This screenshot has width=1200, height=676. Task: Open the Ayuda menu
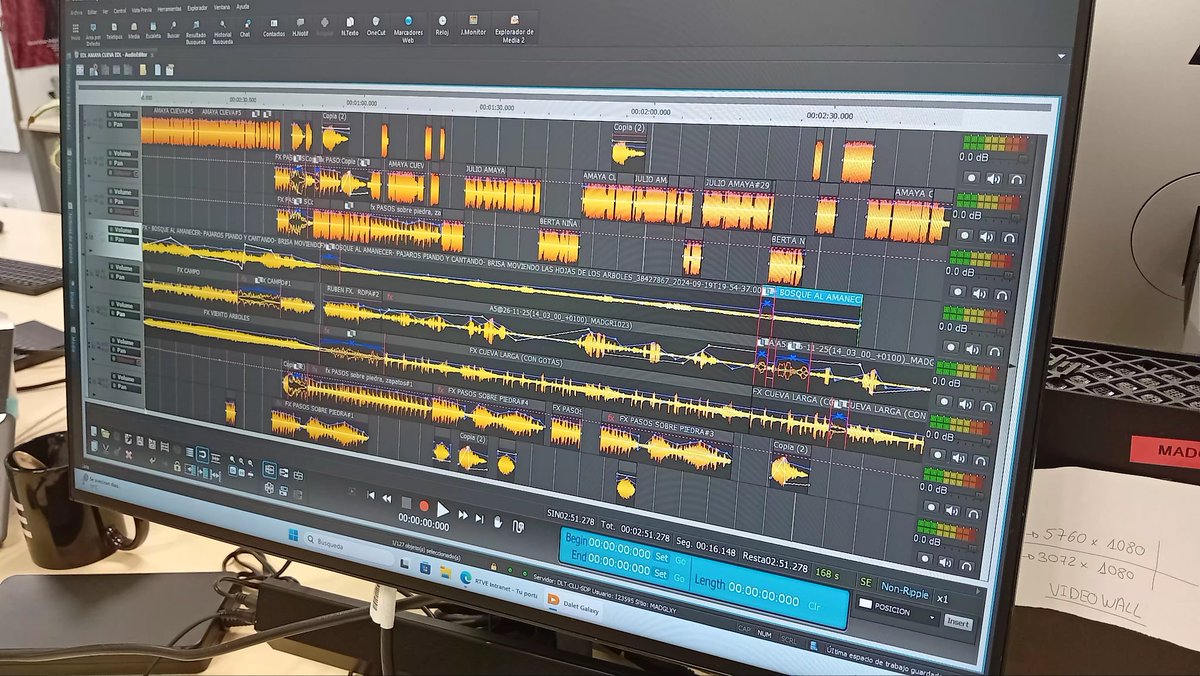click(x=242, y=6)
